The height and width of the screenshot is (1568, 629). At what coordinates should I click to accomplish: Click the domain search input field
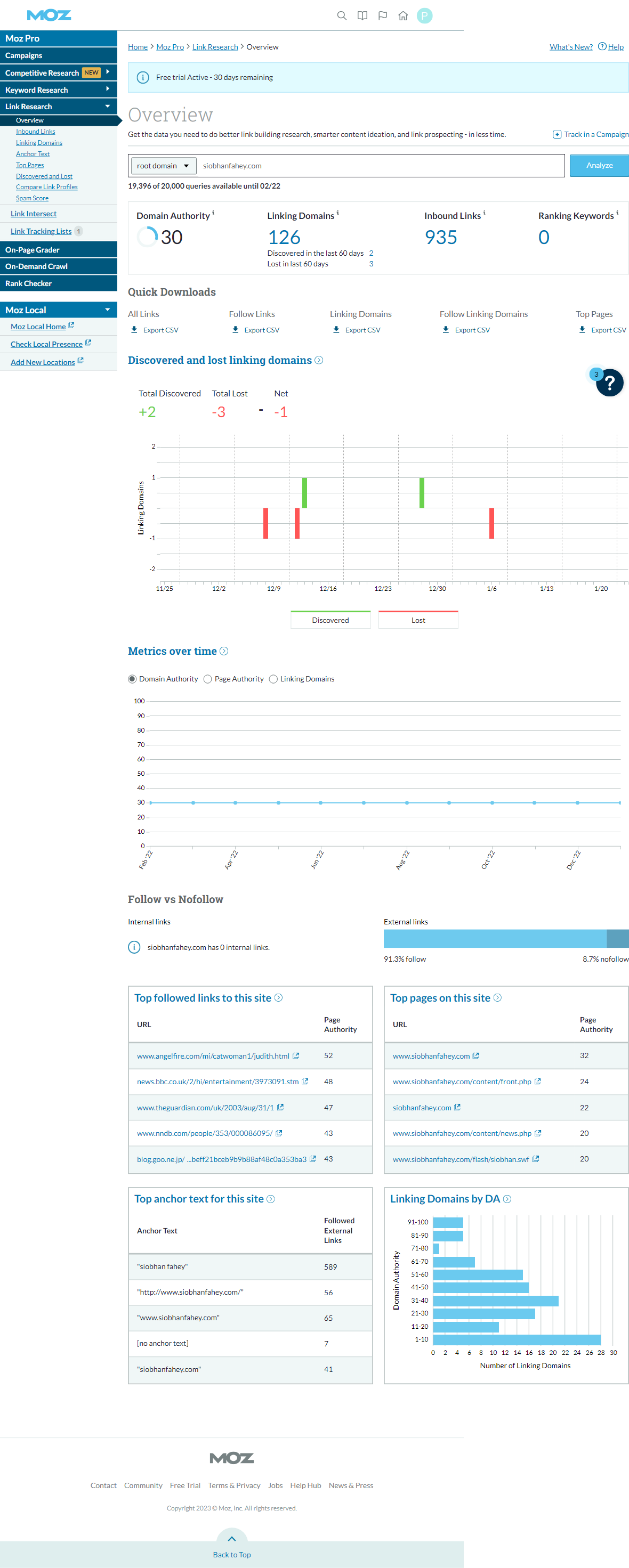(381, 166)
